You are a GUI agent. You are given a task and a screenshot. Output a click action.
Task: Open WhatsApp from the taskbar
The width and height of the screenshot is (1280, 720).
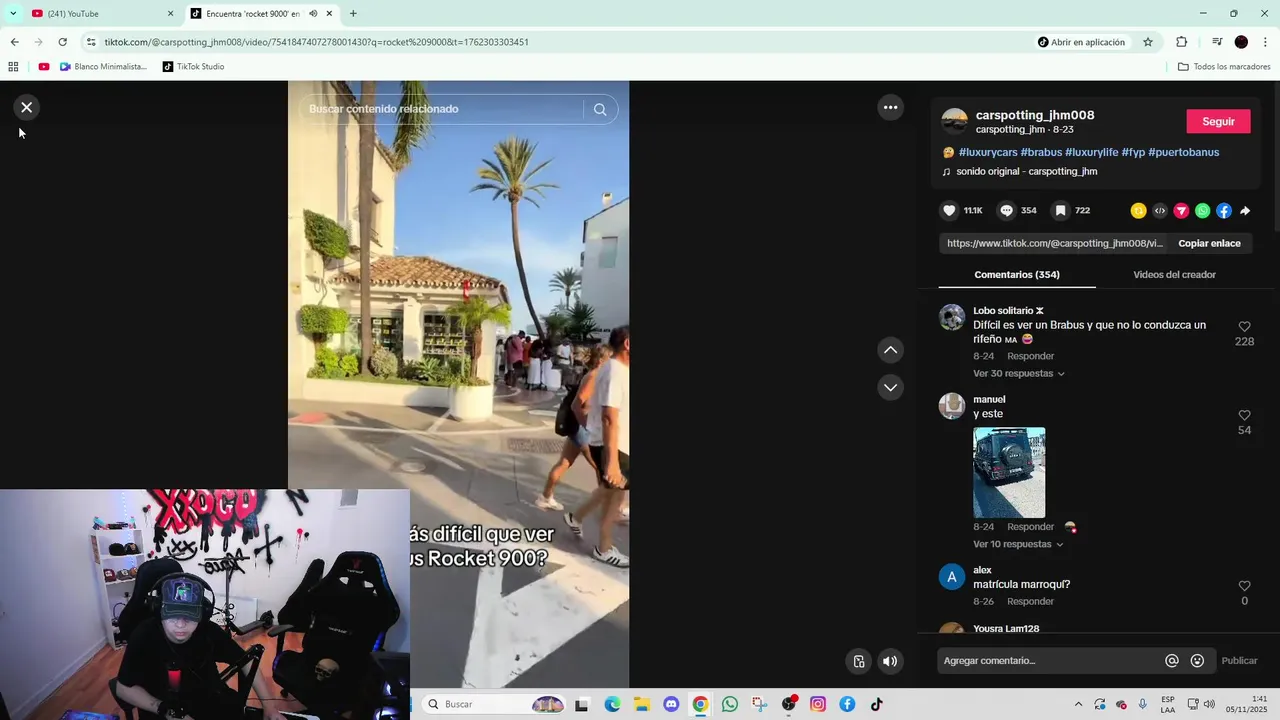[730, 704]
